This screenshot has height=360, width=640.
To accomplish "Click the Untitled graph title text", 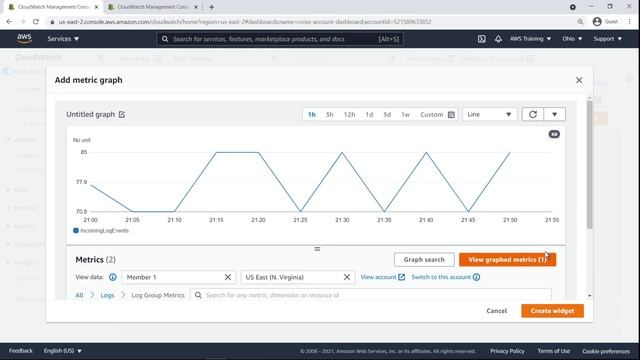I will point(91,114).
